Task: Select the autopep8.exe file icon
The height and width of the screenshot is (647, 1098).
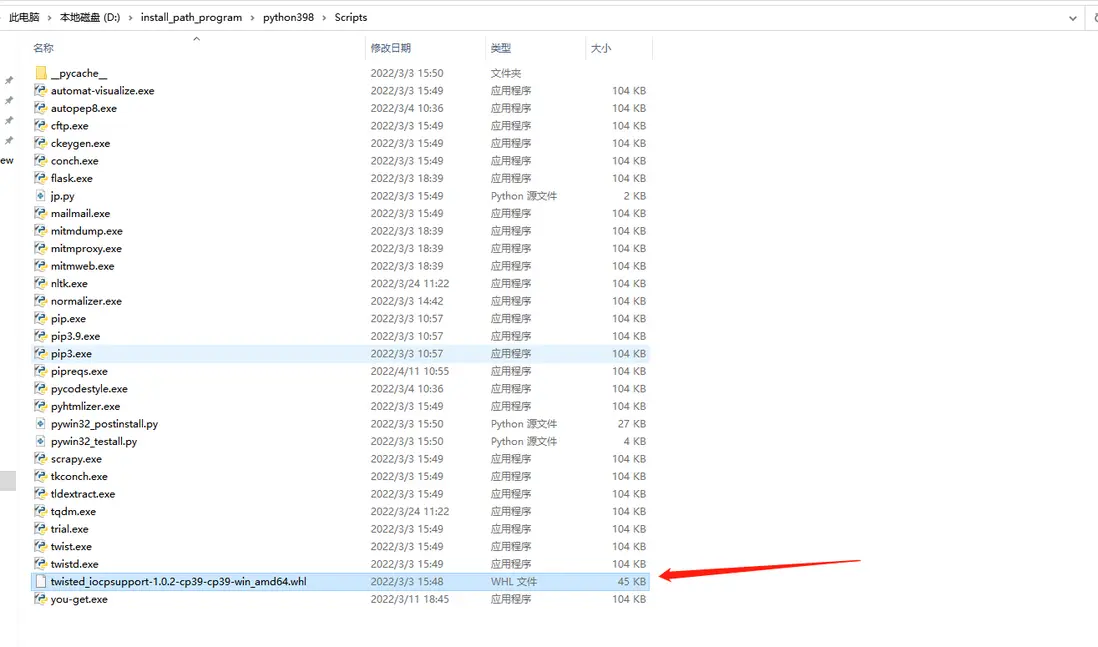Action: pyautogui.click(x=41, y=108)
